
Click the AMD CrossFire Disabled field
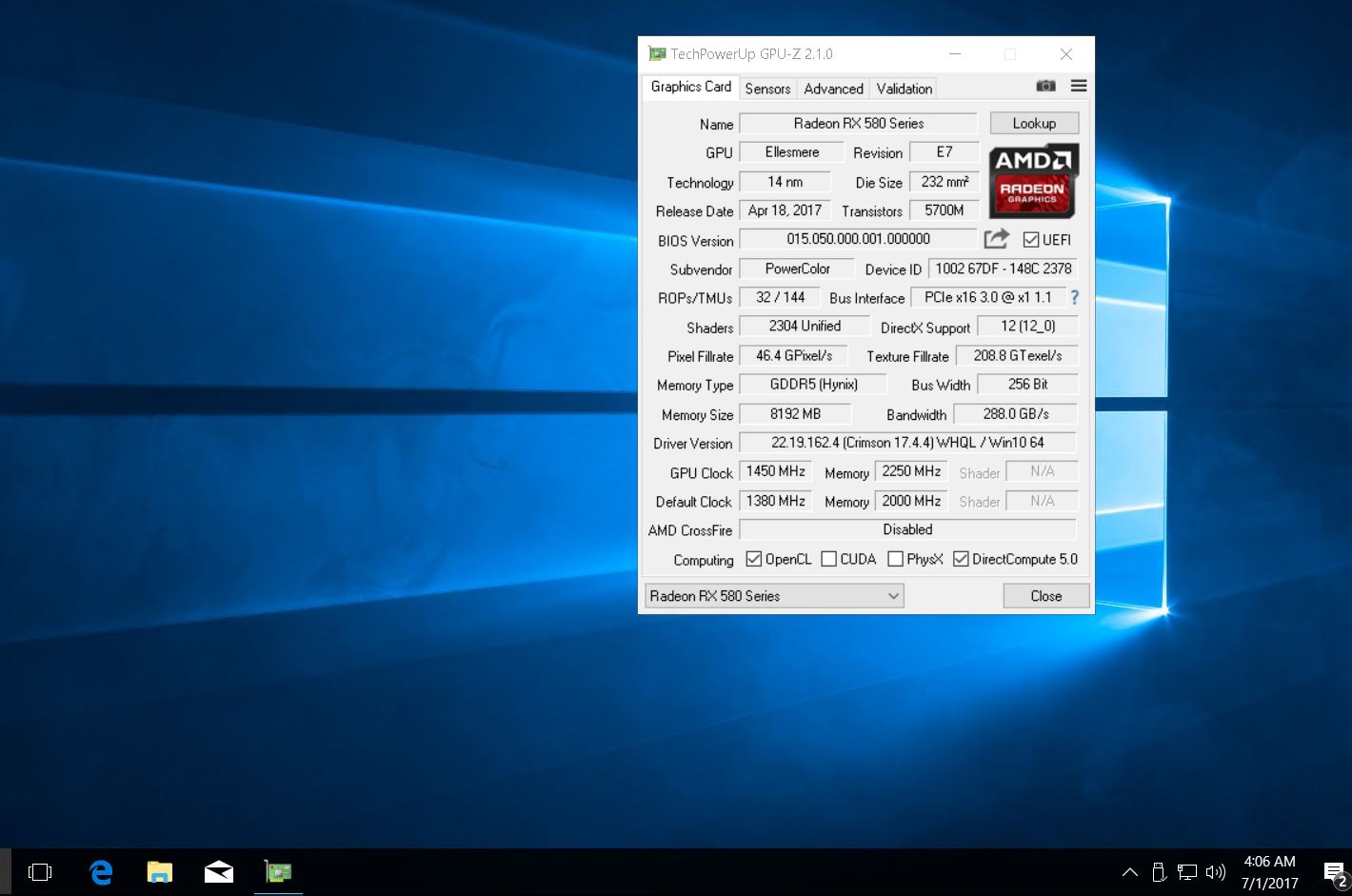[907, 529]
